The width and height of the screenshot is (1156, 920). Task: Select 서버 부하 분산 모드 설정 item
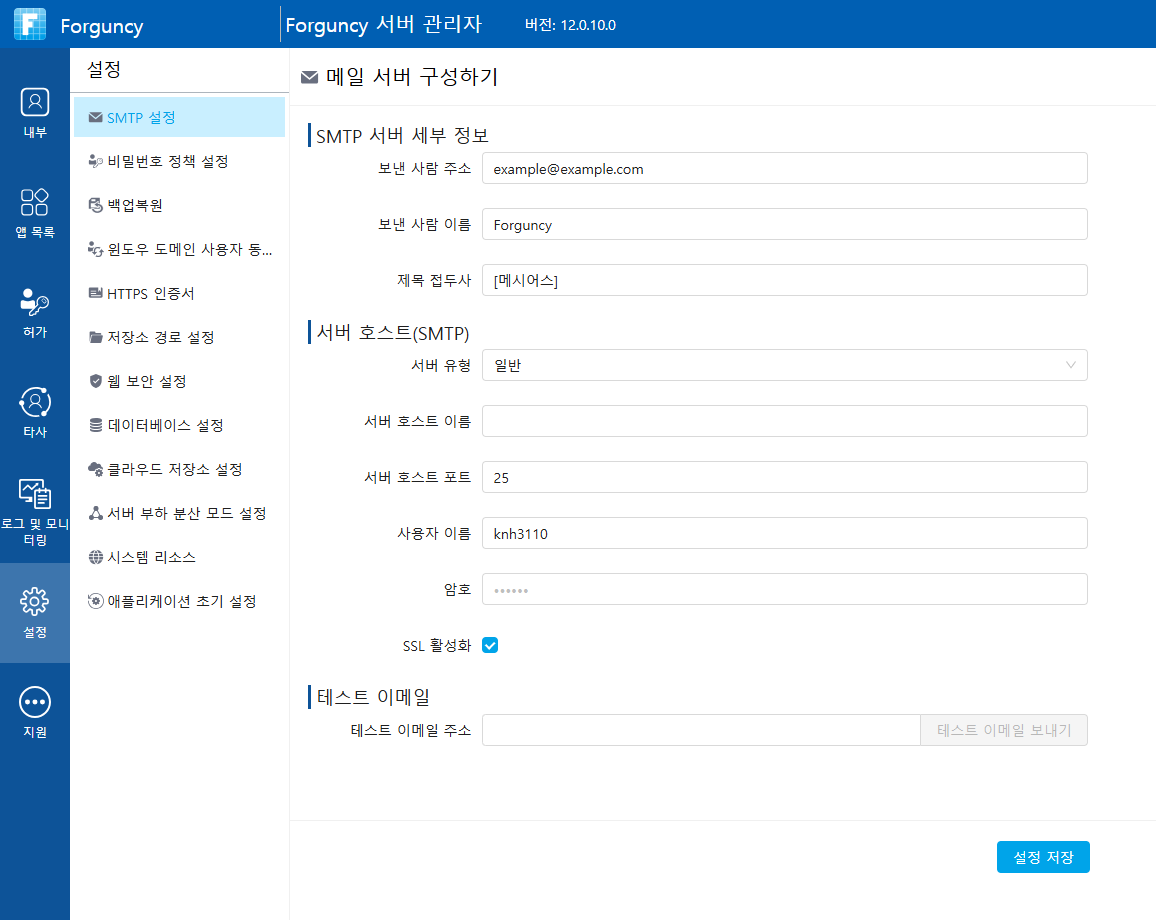click(x=179, y=512)
